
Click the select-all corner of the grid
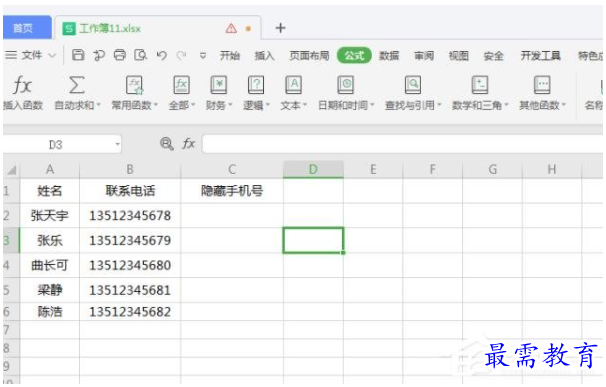12,170
